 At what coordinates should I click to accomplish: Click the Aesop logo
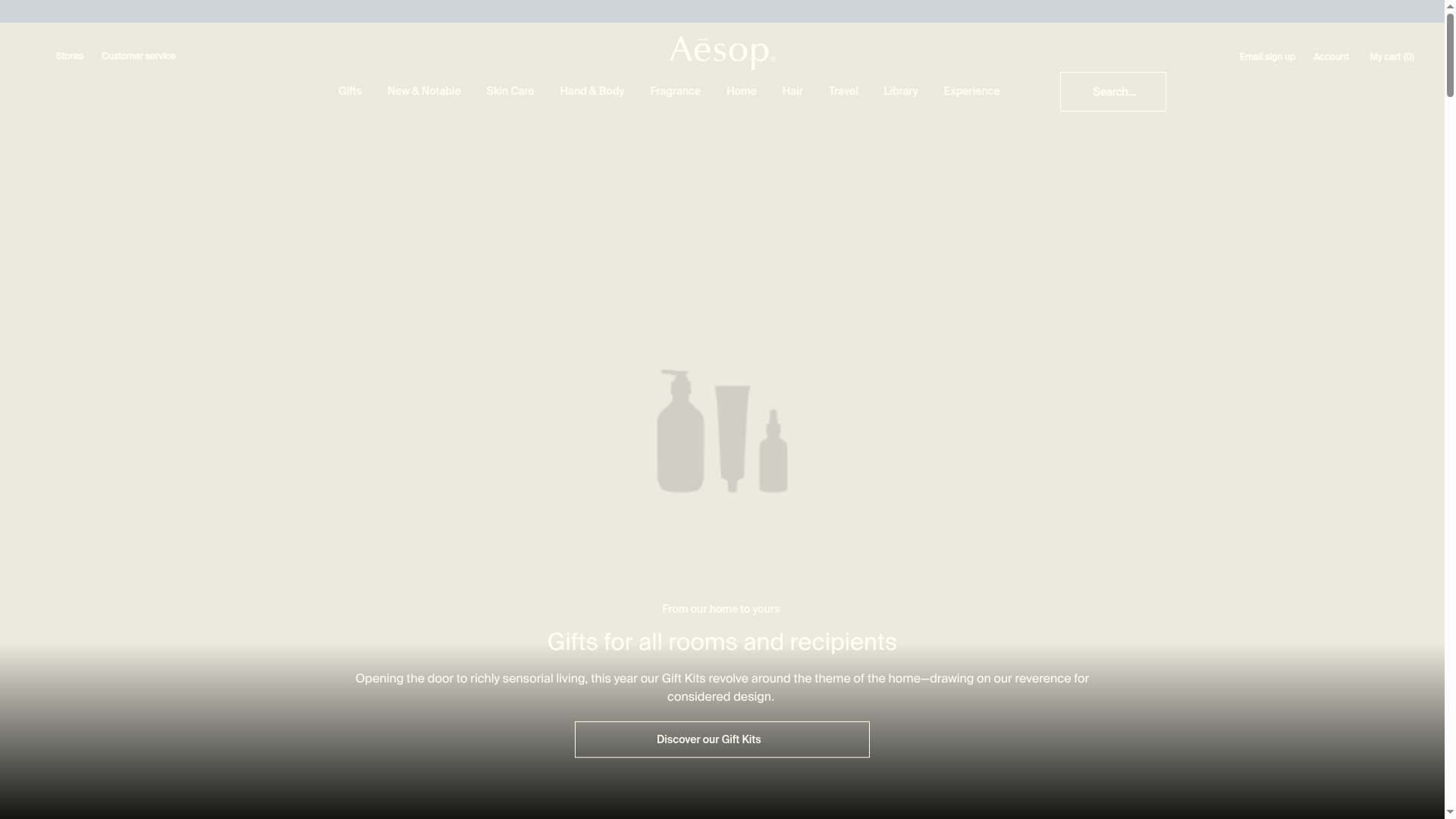click(720, 52)
